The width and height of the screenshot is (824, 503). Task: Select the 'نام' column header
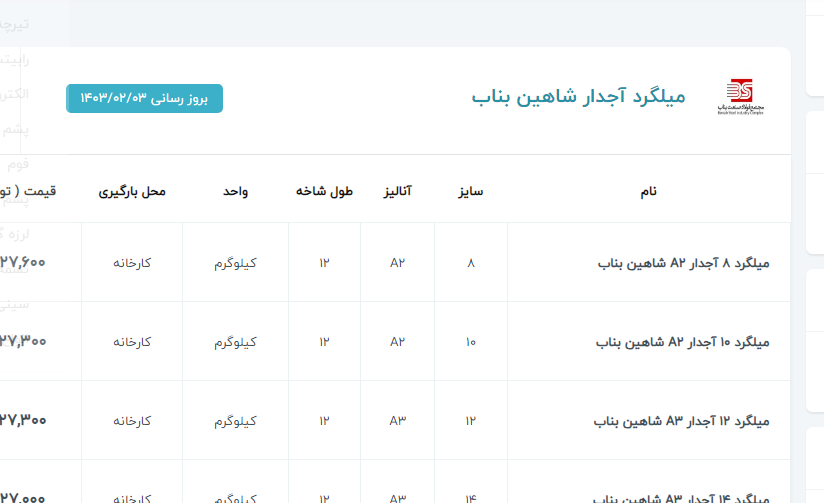pos(648,190)
